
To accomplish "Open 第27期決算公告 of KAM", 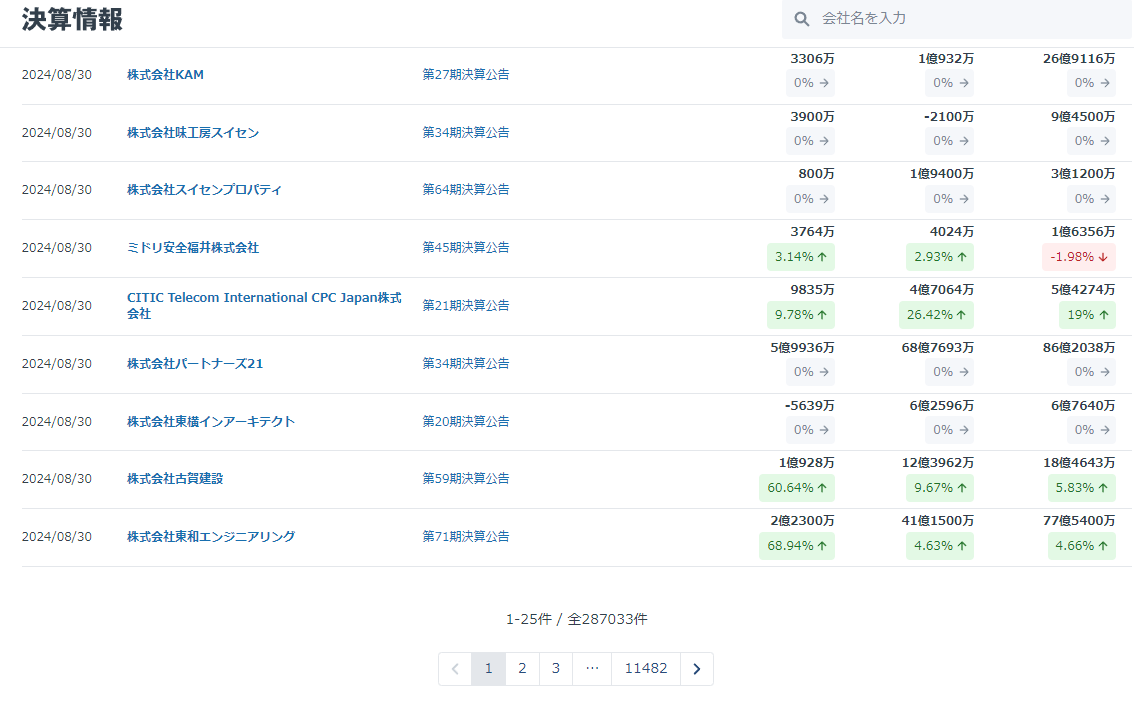I will [x=466, y=74].
